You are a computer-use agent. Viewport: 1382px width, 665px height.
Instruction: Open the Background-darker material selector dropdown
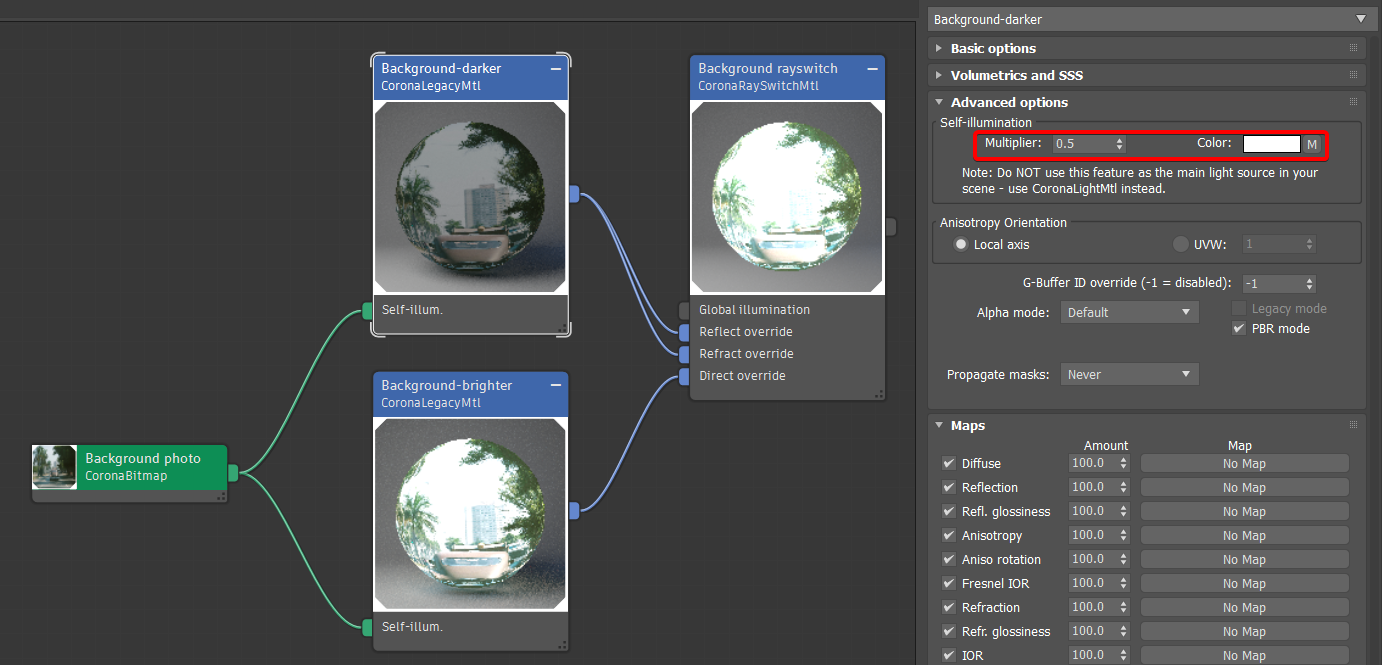pos(1362,19)
